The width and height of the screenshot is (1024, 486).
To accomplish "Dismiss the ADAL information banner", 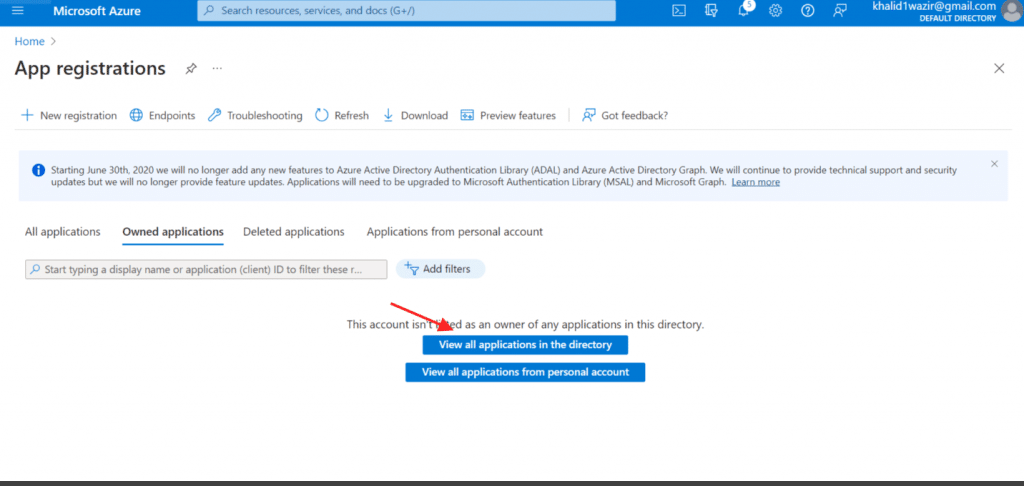I will click(x=994, y=164).
